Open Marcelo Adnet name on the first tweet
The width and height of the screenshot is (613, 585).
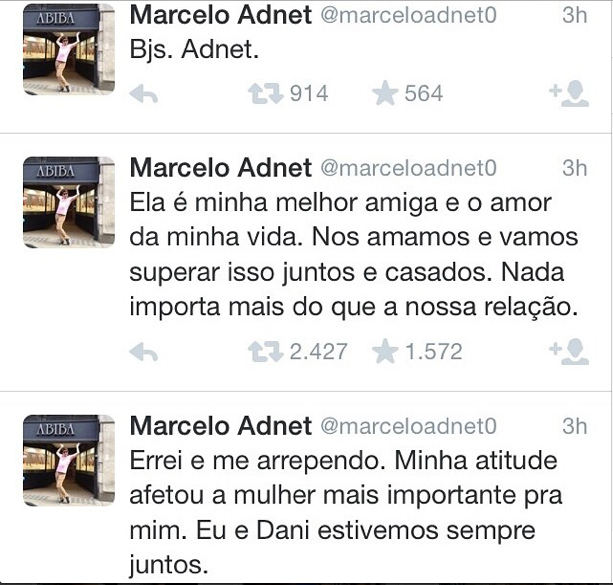tap(220, 16)
